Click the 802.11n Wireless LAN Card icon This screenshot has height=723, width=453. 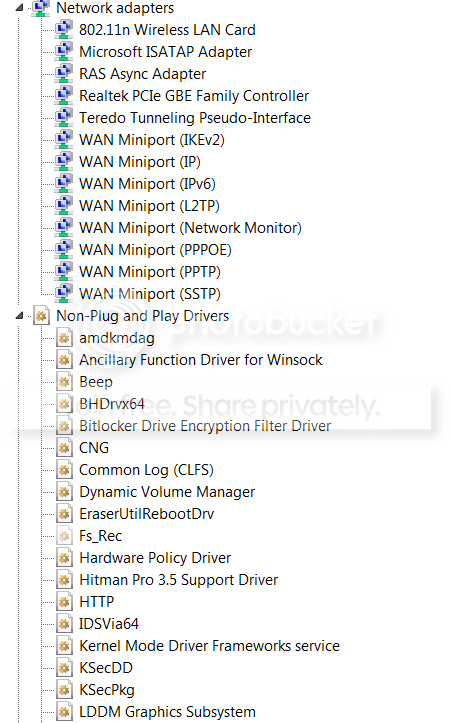pos(64,30)
